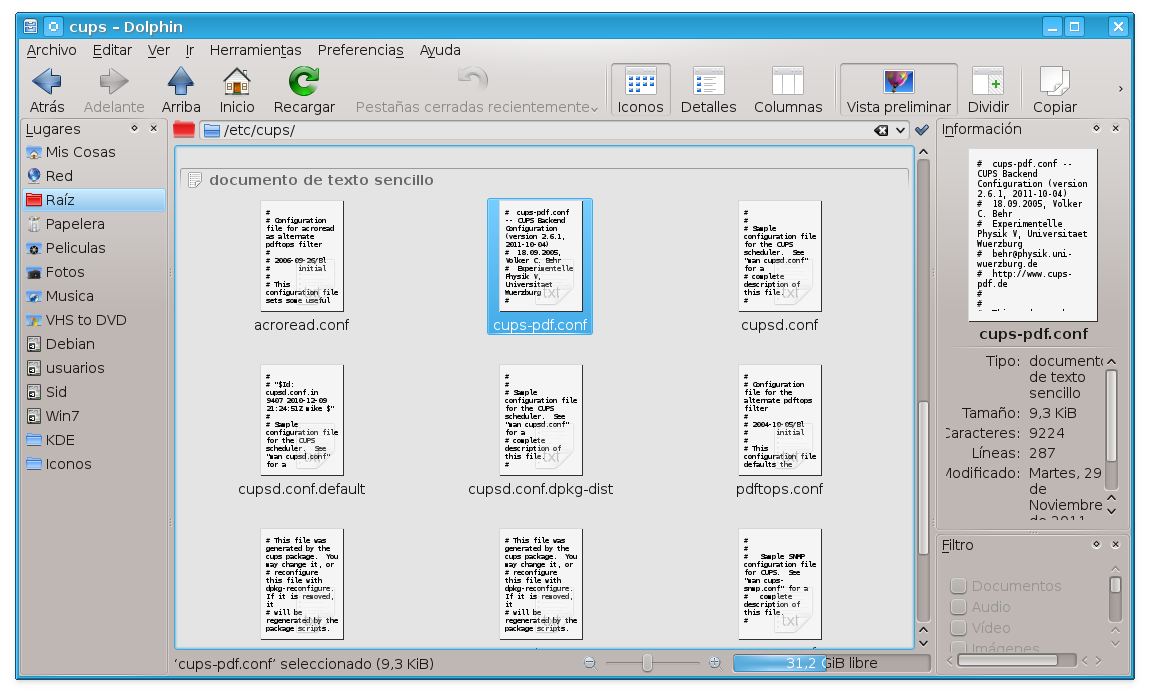Go up a directory with Arriba
This screenshot has width=1150, height=698.
point(180,88)
